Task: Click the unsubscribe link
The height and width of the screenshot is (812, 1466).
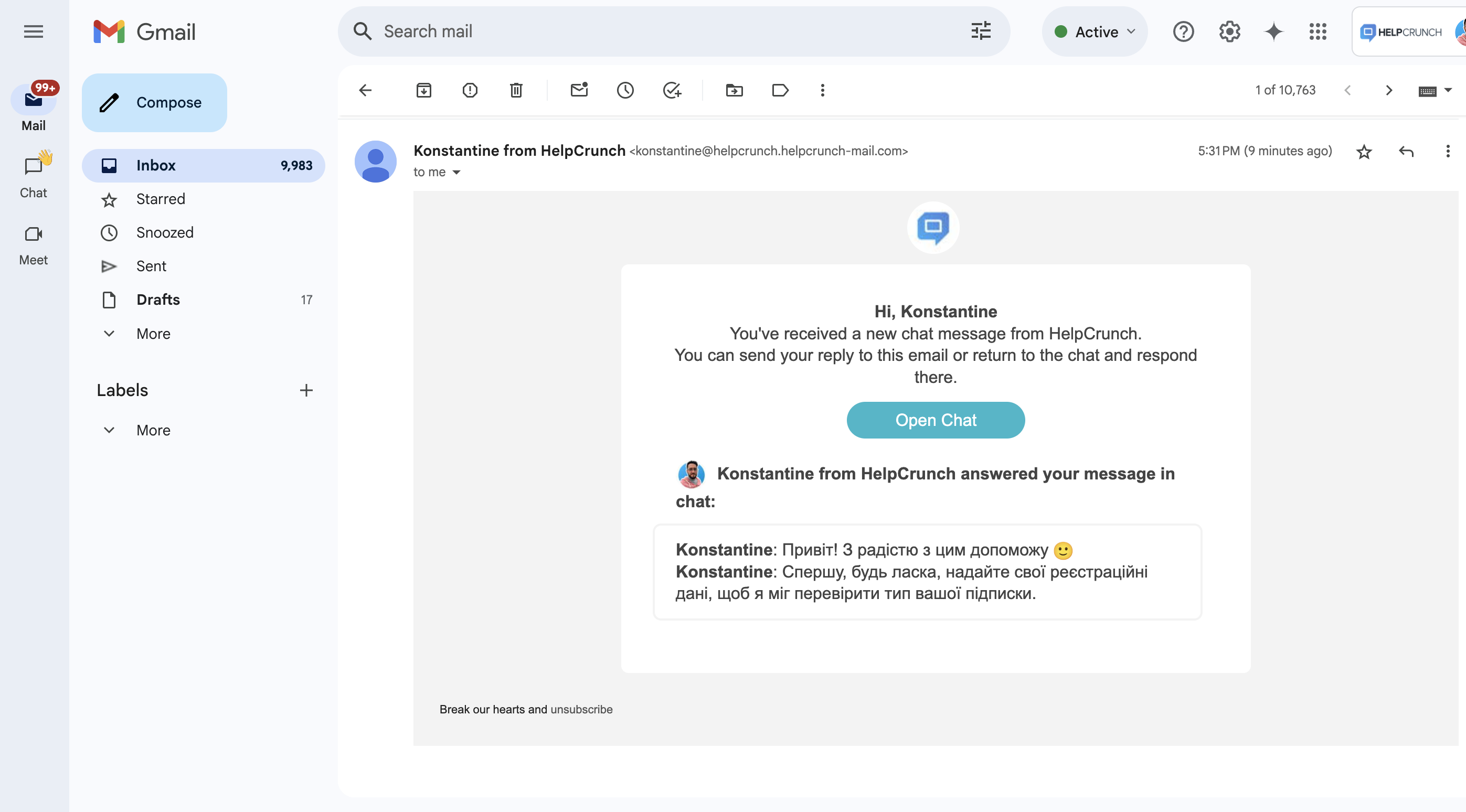Action: (581, 709)
